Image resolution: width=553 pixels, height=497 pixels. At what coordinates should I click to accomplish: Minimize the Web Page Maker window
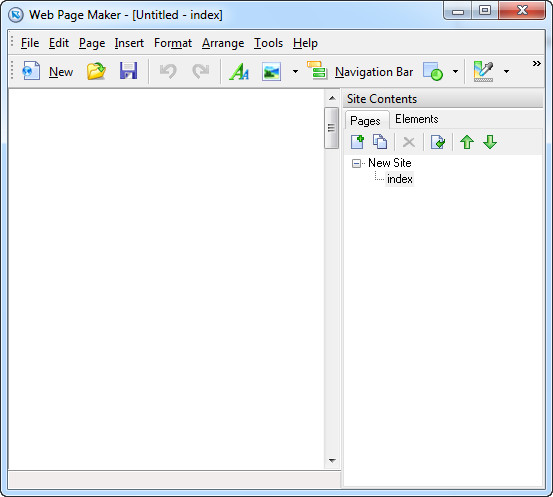[x=458, y=11]
